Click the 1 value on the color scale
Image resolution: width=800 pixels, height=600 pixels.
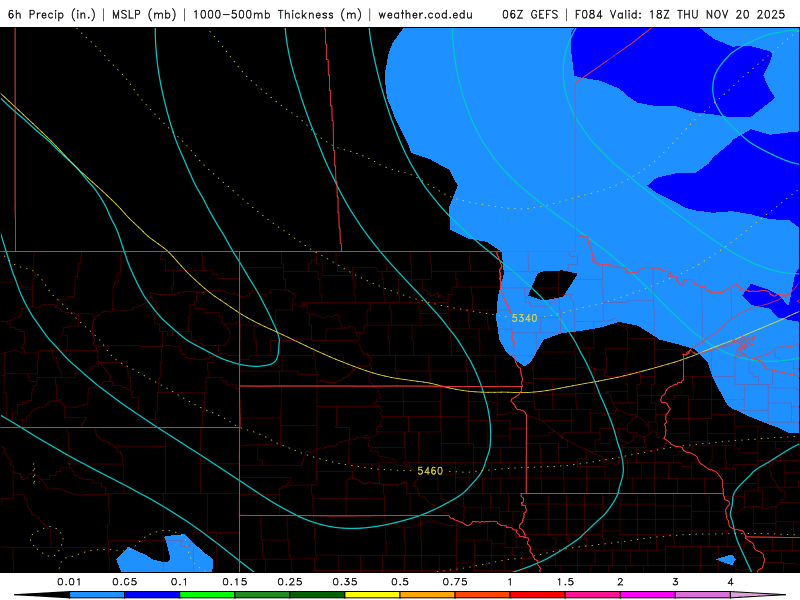[x=510, y=582]
